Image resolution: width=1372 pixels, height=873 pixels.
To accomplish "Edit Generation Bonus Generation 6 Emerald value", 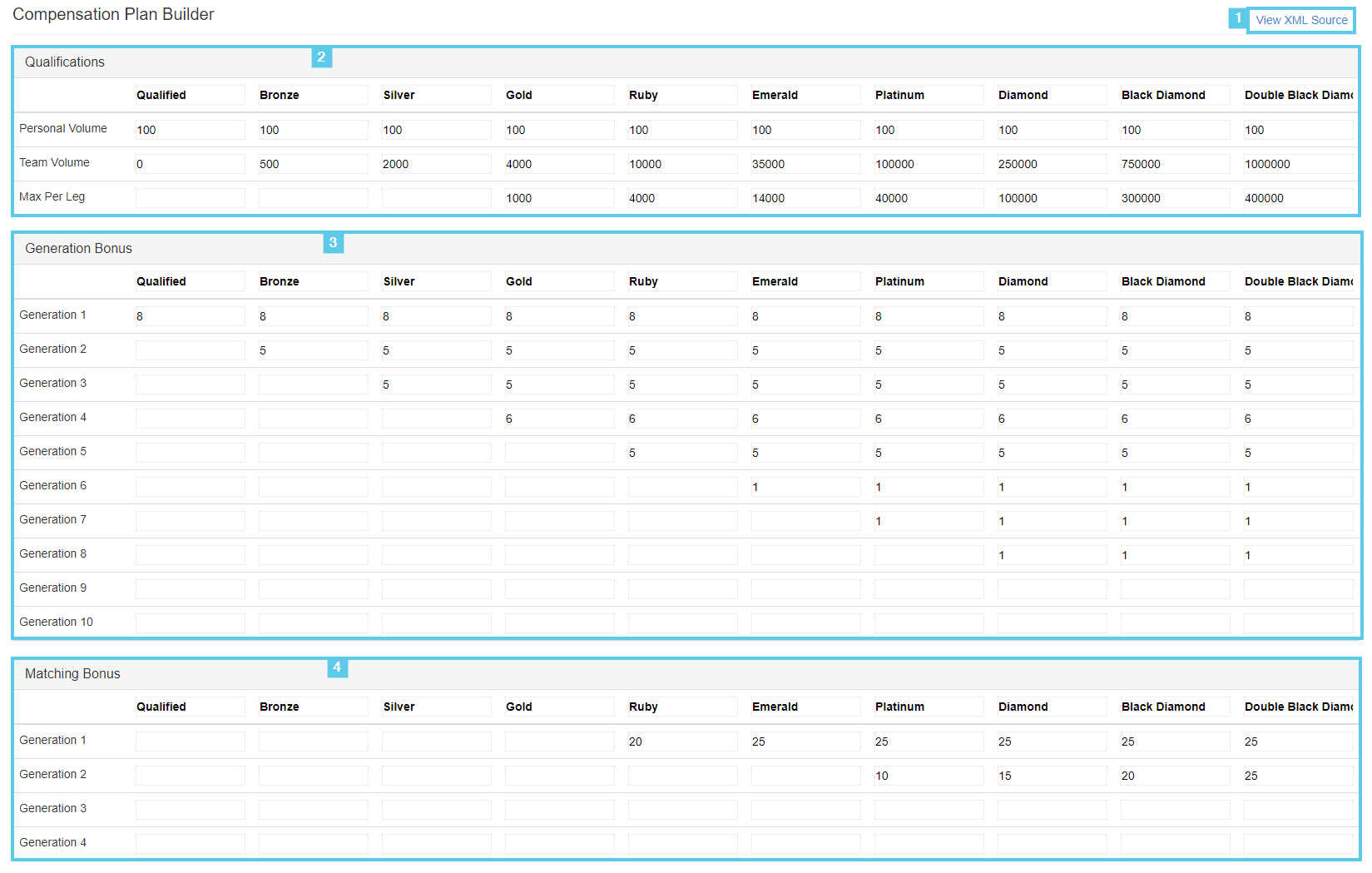I will tap(806, 487).
